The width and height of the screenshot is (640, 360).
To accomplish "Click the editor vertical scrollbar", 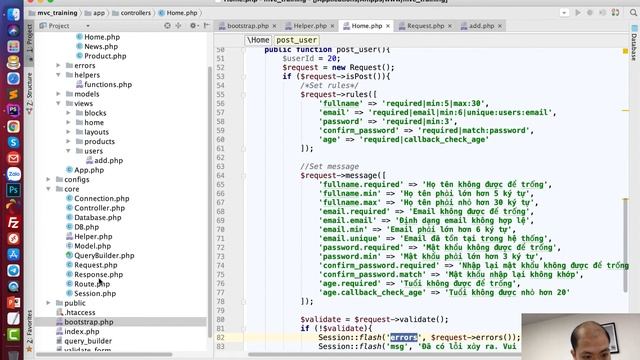I will click(625, 245).
